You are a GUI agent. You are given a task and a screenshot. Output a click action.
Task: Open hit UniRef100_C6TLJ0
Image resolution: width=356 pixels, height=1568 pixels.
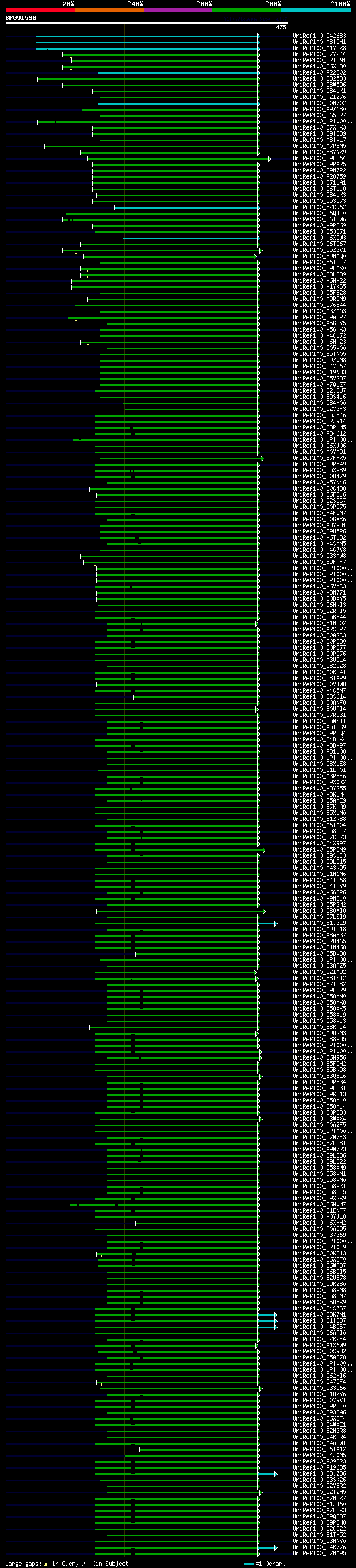click(319, 189)
